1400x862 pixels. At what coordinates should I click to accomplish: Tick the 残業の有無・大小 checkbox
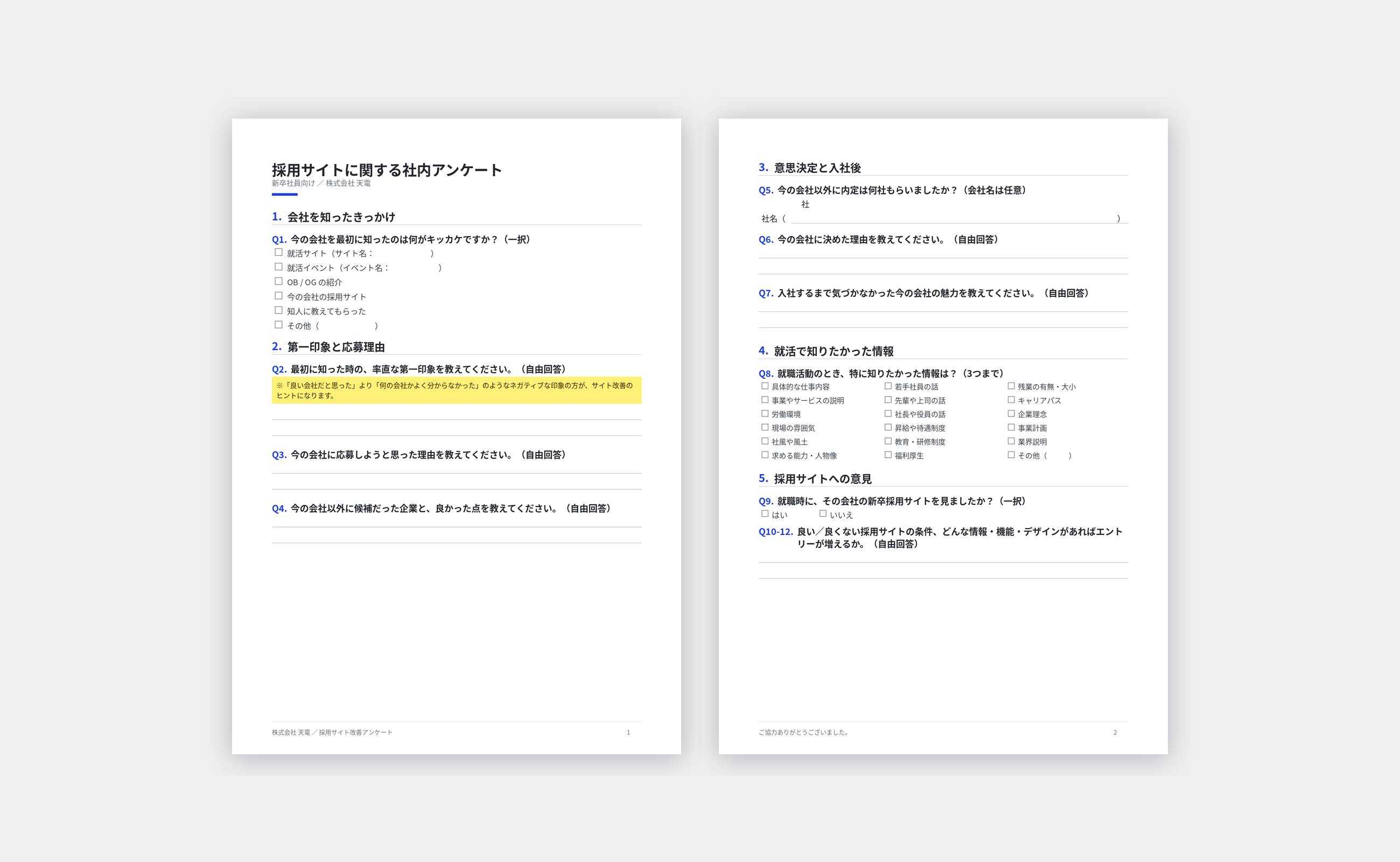pyautogui.click(x=1011, y=386)
